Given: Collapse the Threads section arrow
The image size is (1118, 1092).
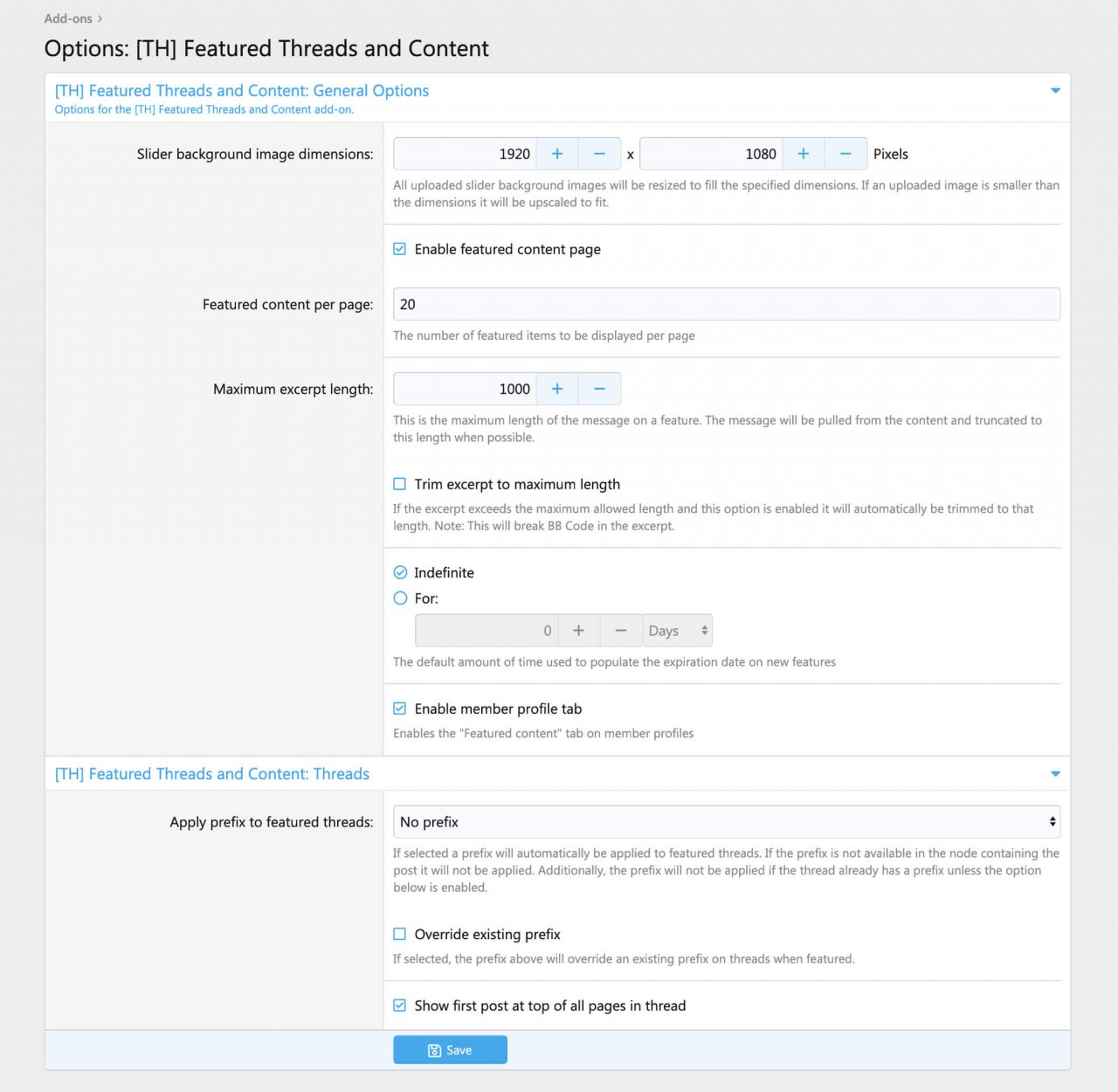Looking at the screenshot, I should point(1055,774).
